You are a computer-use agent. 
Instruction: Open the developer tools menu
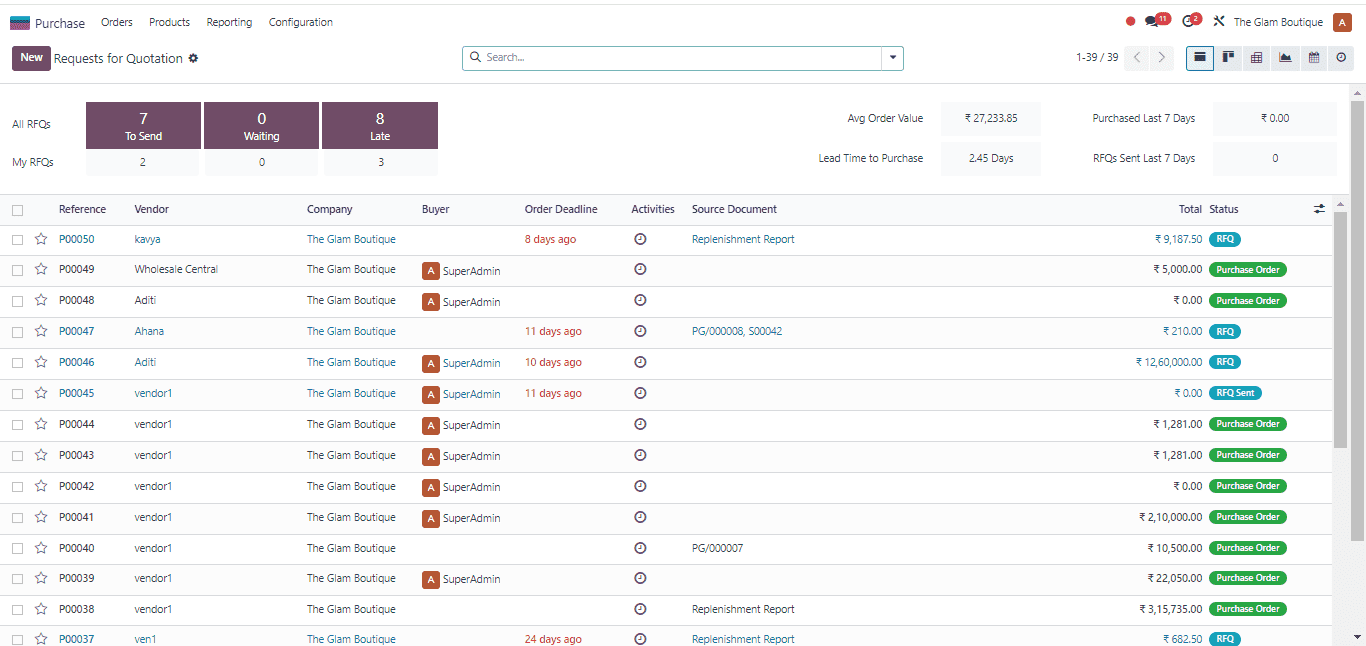1219,20
